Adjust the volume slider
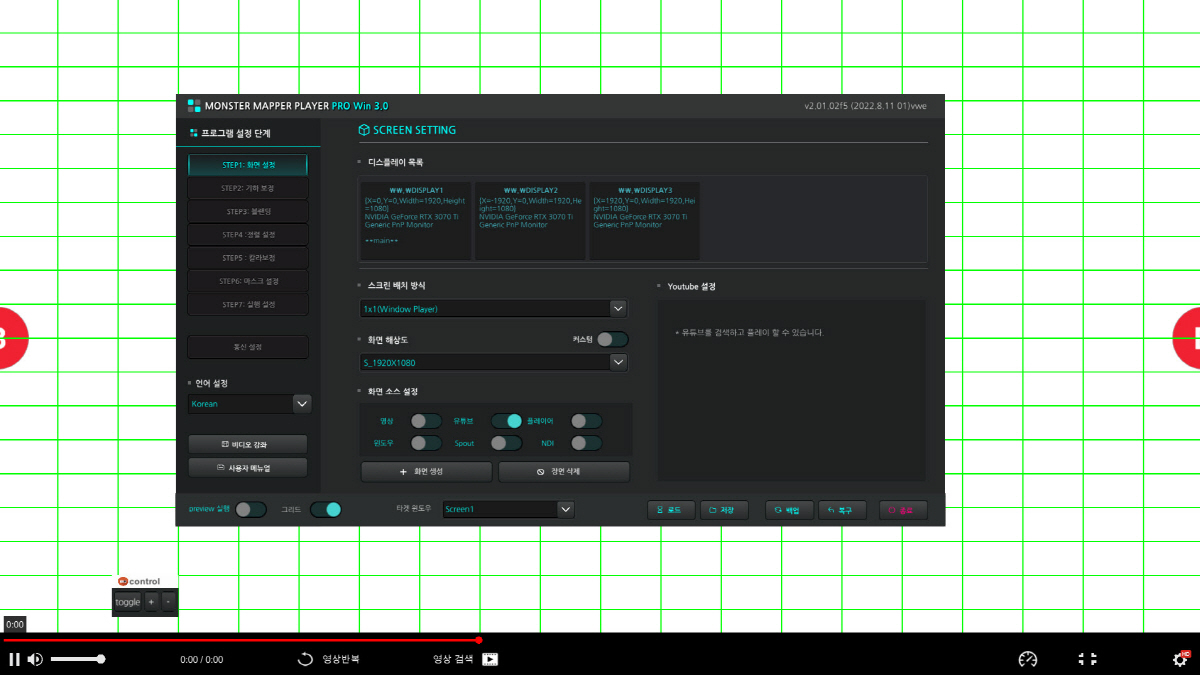 coord(78,659)
